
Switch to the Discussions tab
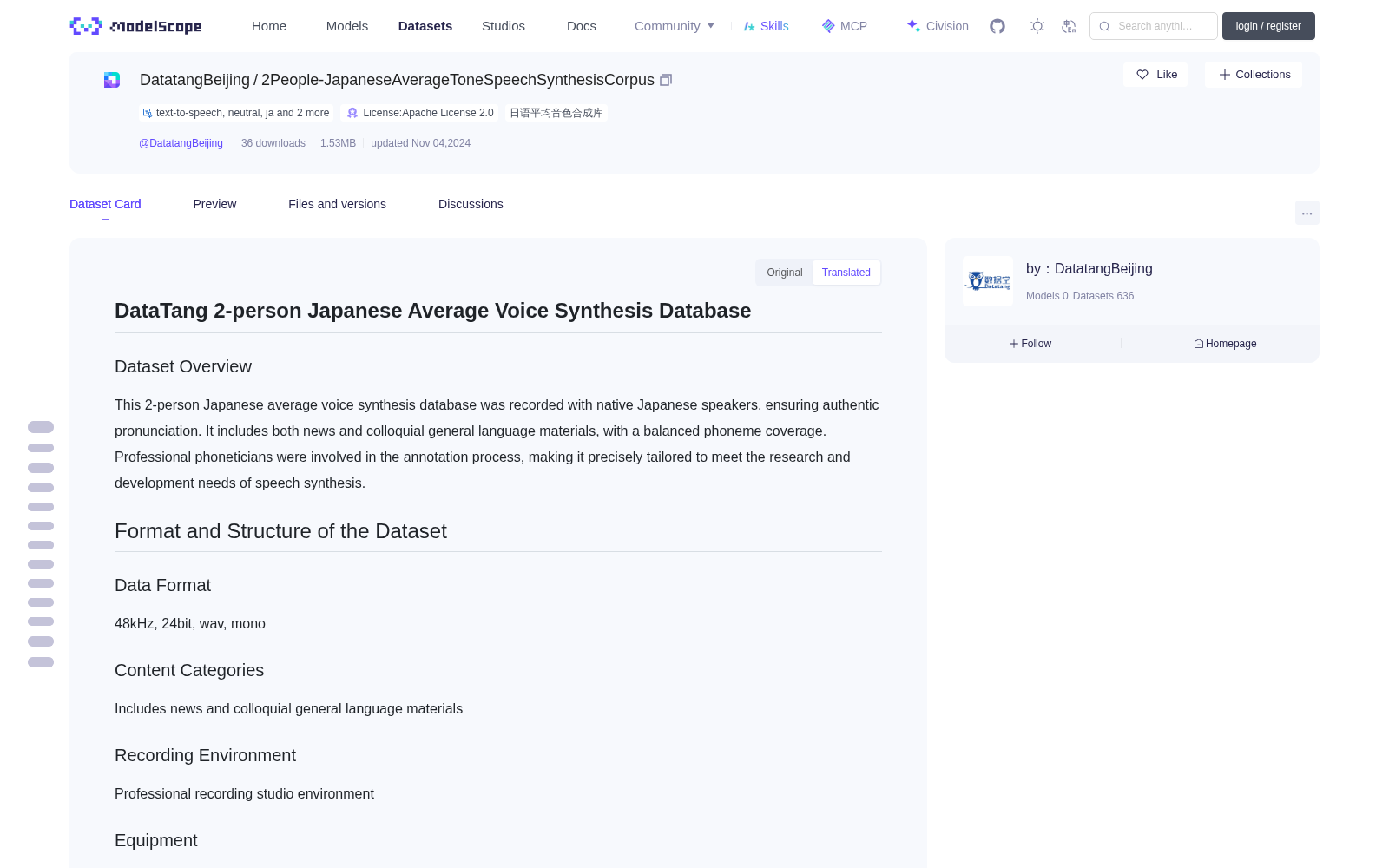click(x=471, y=204)
